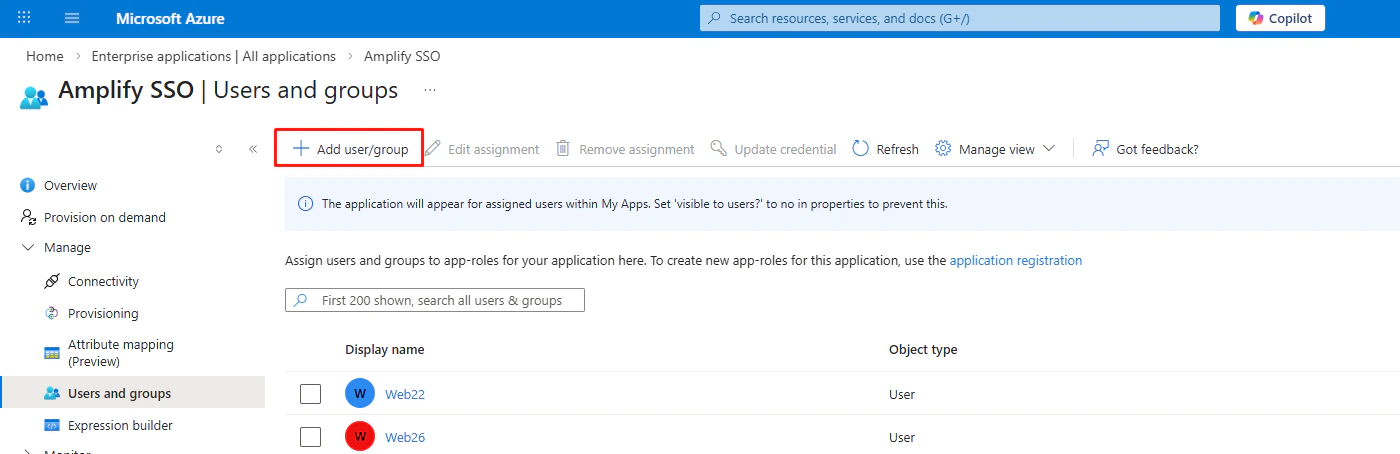1400x454 pixels.
Task: Open Enterprise applications breadcrumb link
Action: pos(214,56)
